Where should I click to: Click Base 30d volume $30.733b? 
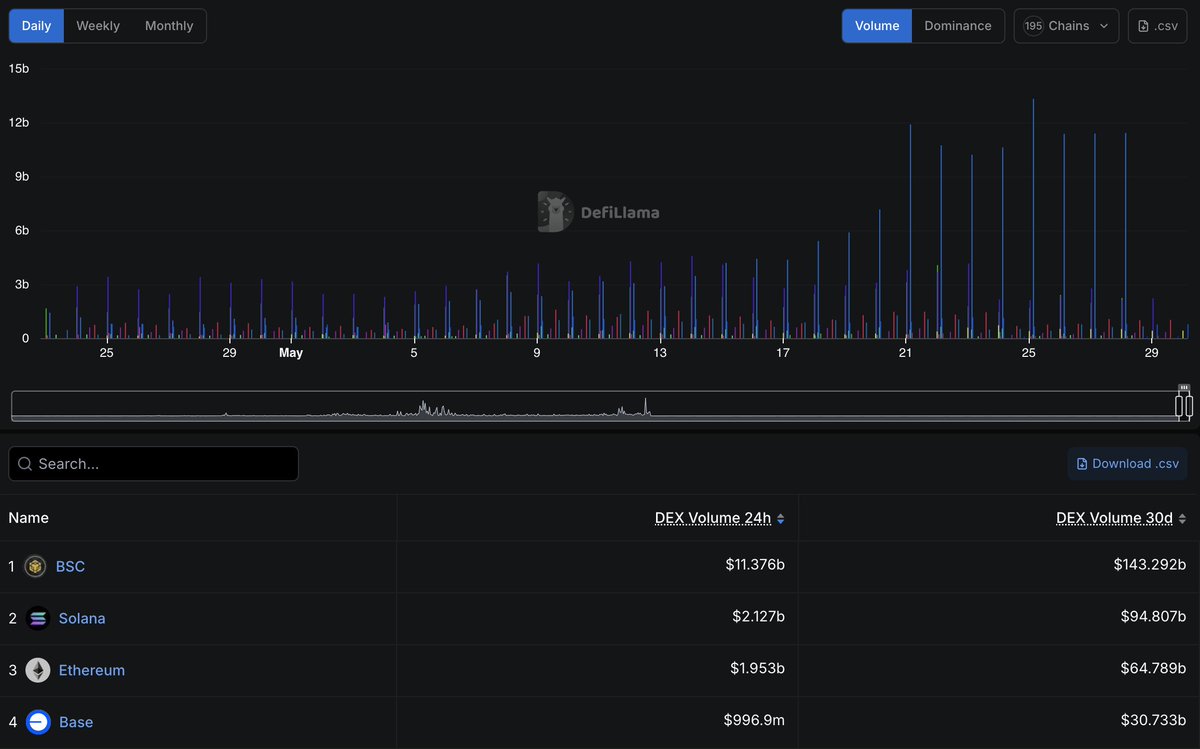[x=1154, y=722]
